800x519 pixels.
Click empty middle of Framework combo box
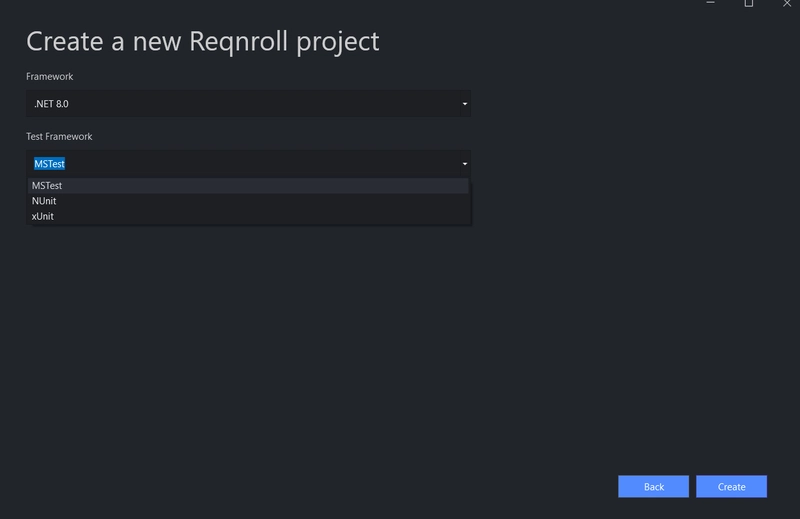coord(250,103)
